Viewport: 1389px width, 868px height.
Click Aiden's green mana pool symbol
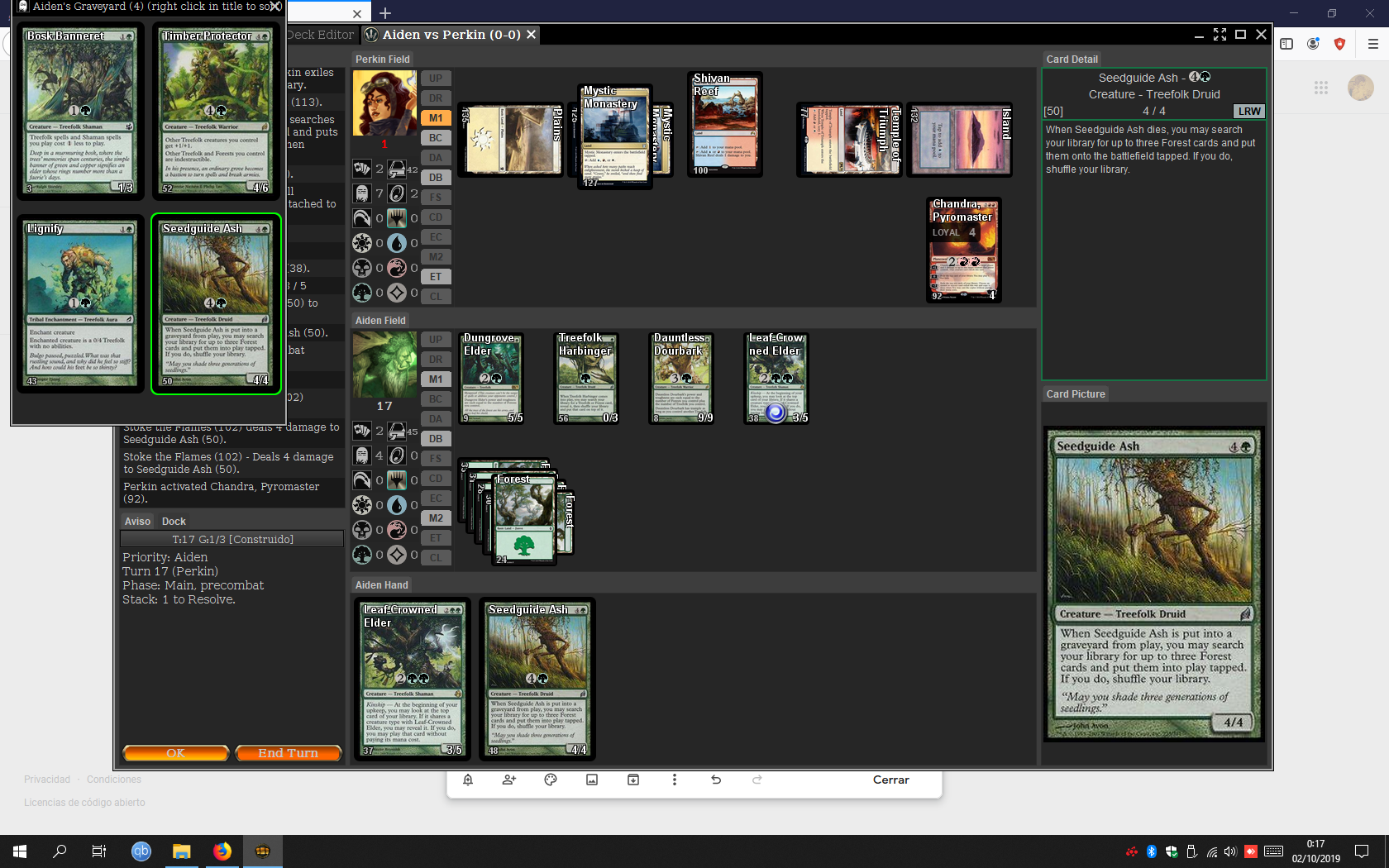click(x=361, y=554)
